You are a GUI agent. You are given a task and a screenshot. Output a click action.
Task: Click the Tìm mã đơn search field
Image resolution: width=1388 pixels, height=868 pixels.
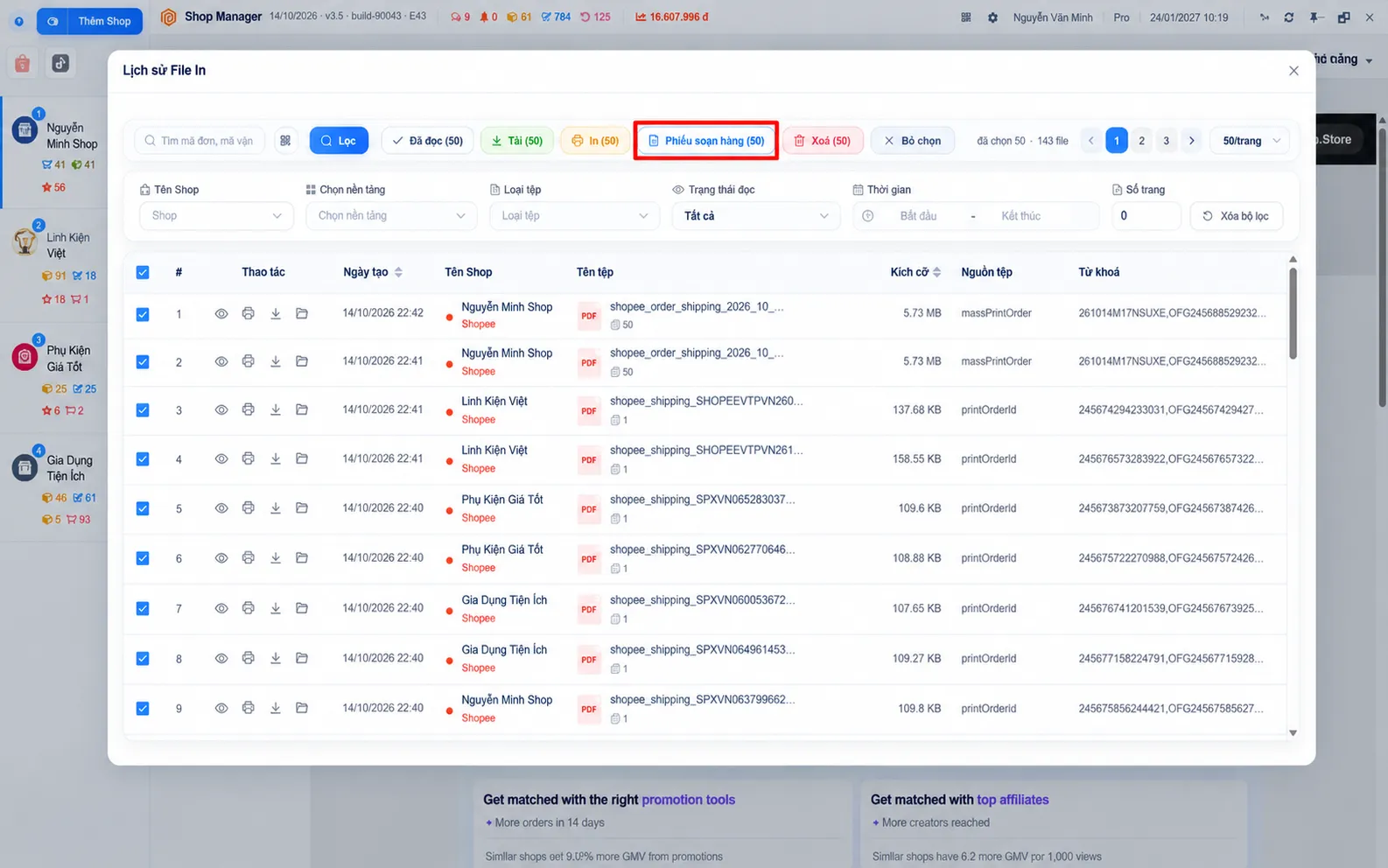(x=200, y=141)
